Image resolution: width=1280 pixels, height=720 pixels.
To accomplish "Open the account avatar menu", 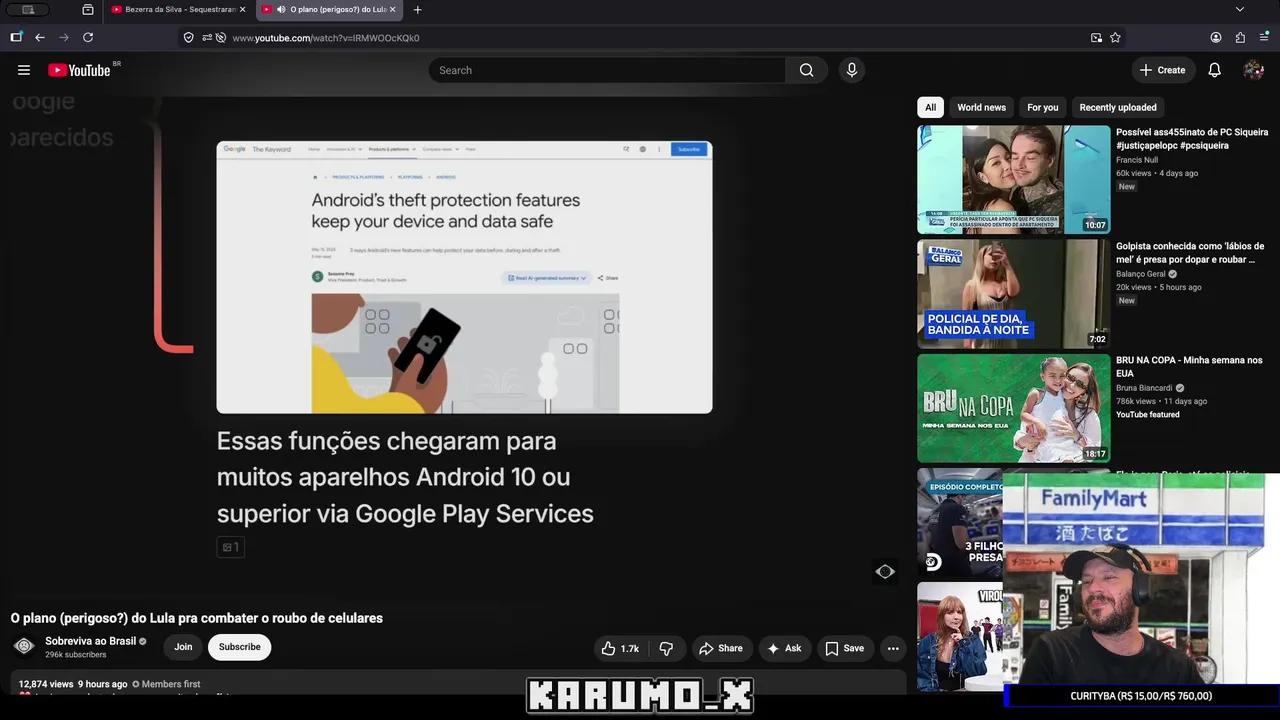I will [1253, 70].
